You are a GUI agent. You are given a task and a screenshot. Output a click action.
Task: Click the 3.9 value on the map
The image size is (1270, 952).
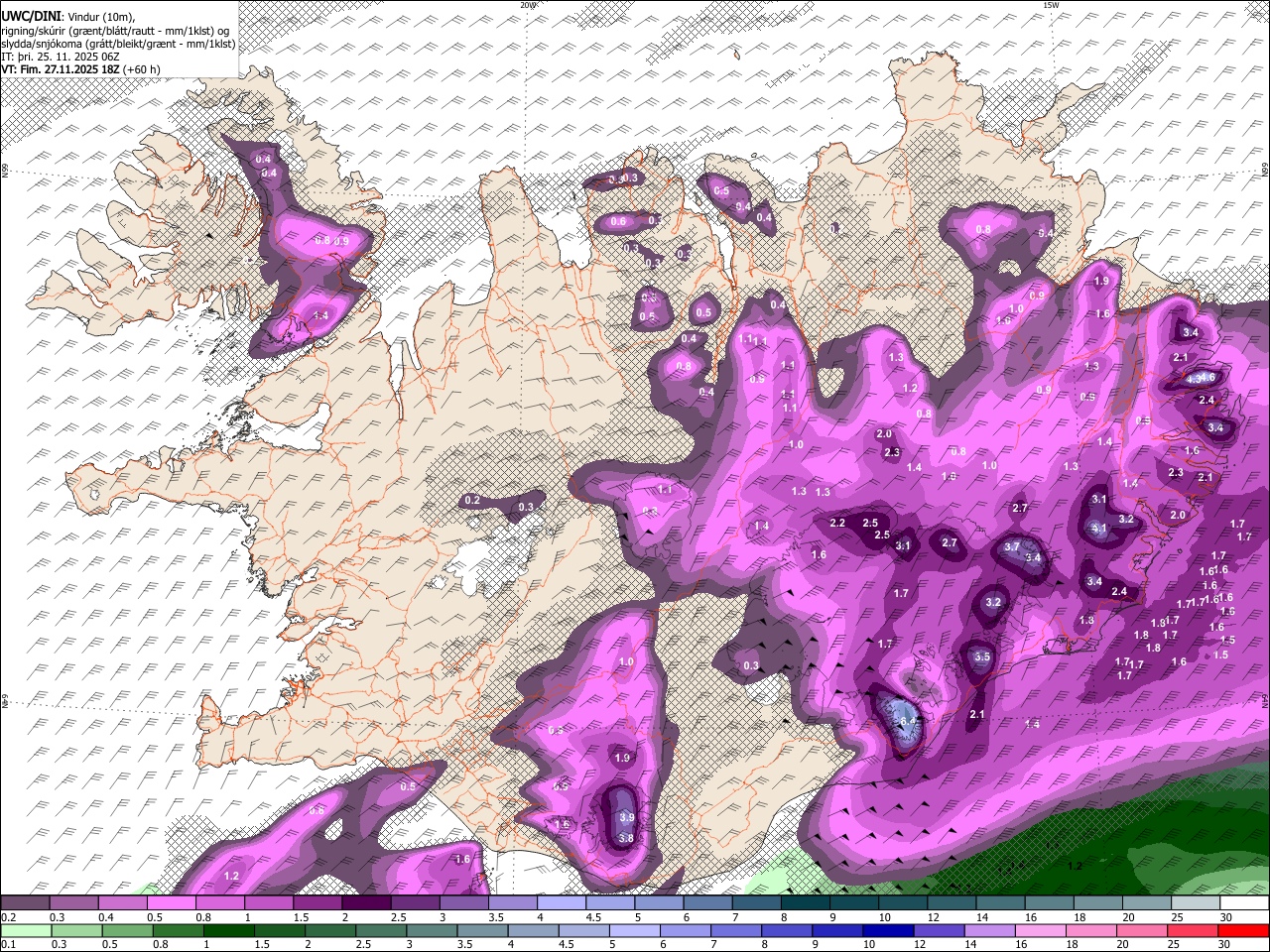point(626,817)
